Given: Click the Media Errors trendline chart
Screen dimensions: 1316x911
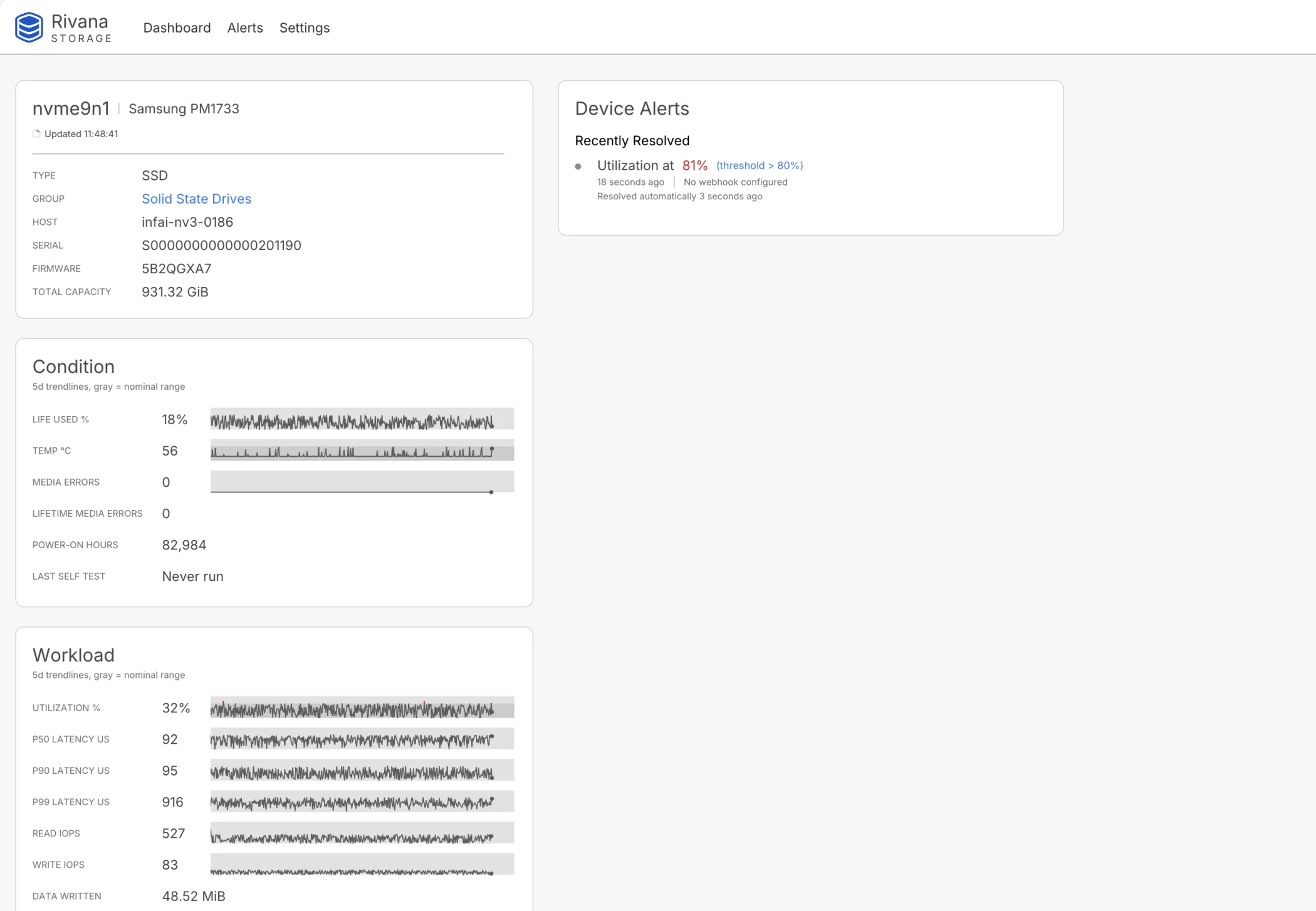Looking at the screenshot, I should coord(362,482).
